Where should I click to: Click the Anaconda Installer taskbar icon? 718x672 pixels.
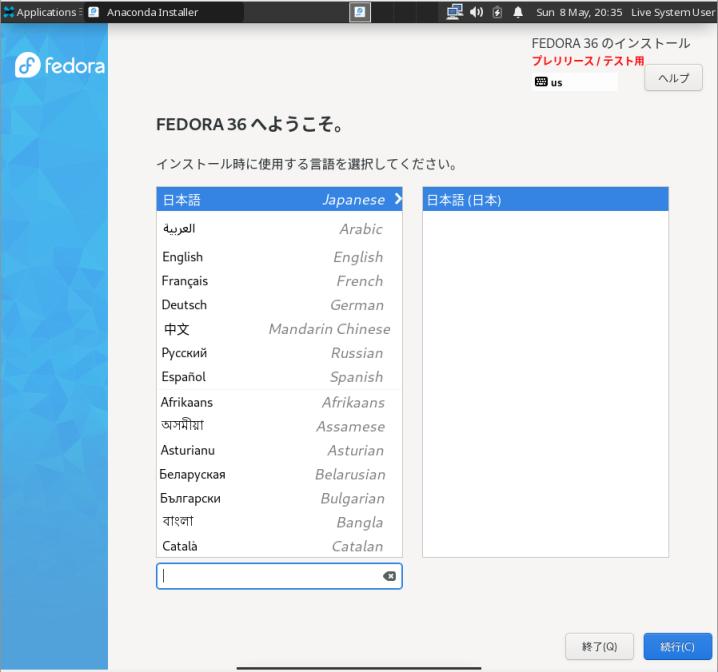93,12
